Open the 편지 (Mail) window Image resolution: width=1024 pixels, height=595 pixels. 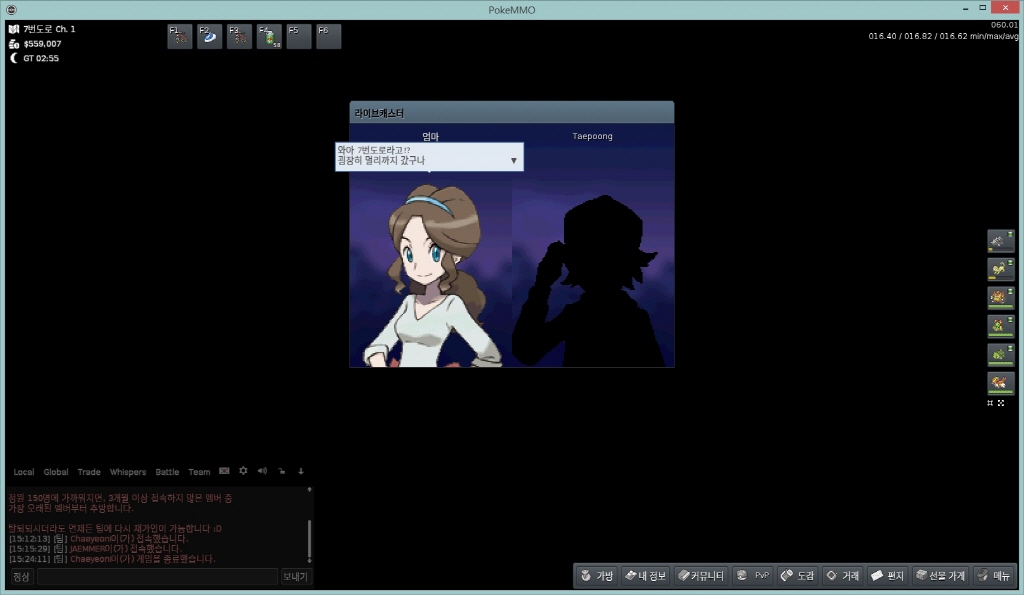point(886,576)
